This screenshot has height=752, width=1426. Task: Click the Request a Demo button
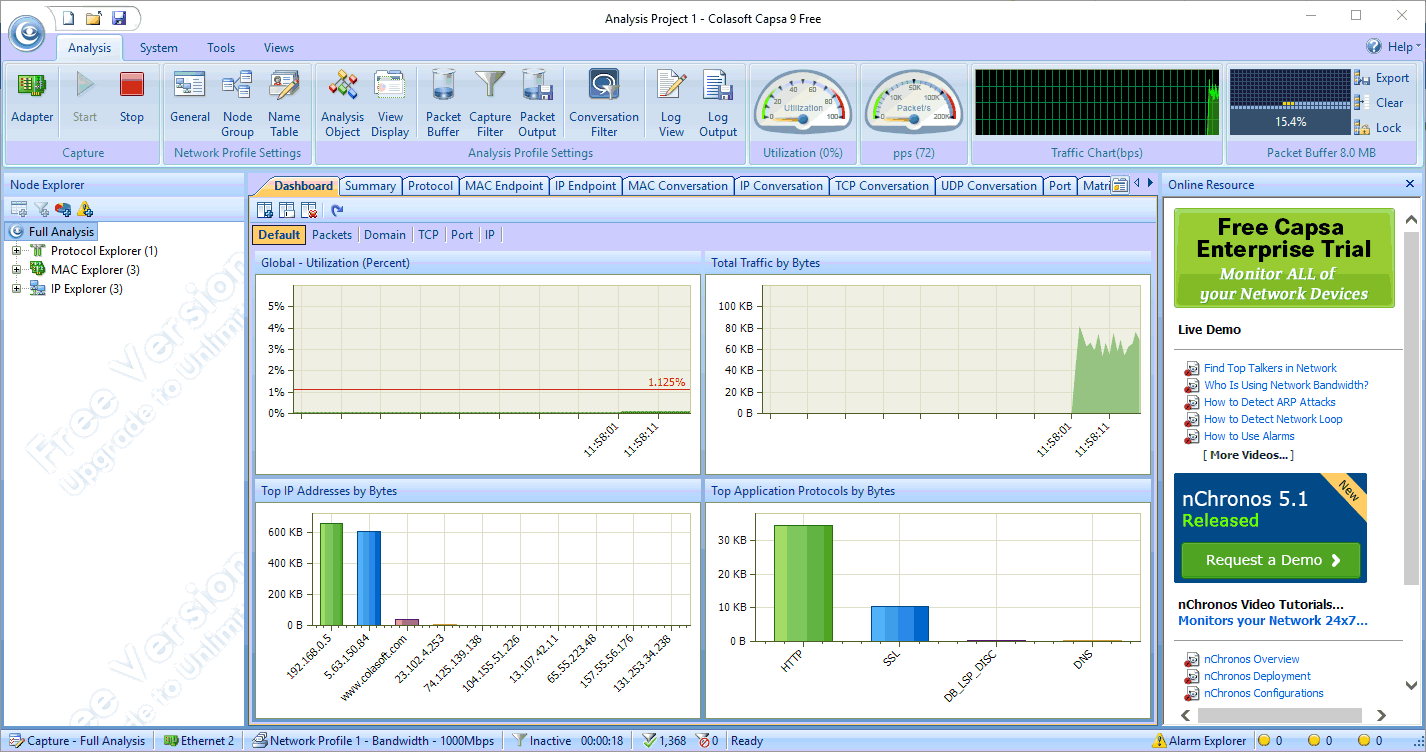(x=1271, y=561)
